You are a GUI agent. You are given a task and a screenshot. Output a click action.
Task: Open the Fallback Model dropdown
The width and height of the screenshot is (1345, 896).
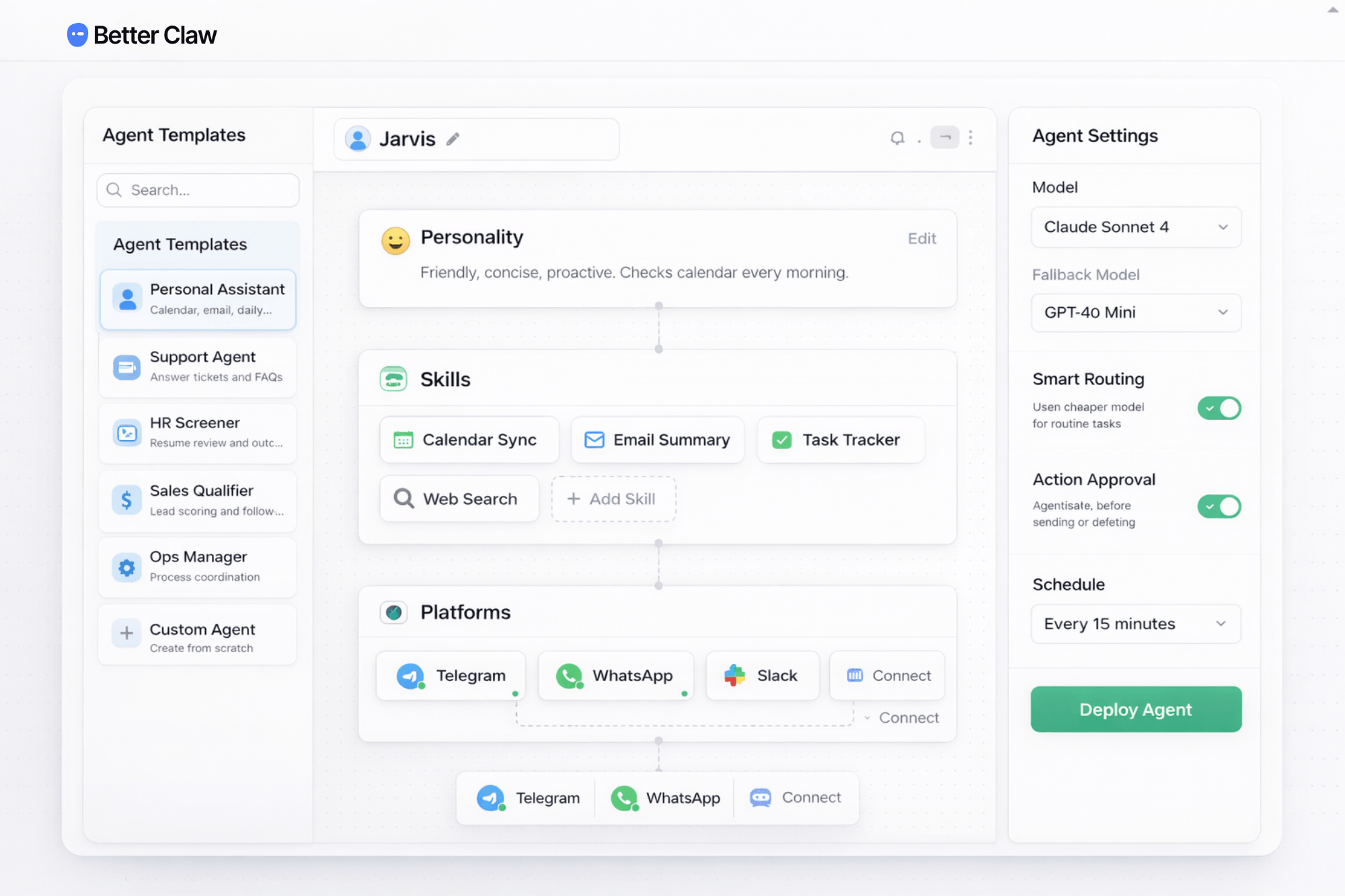click(x=1135, y=313)
